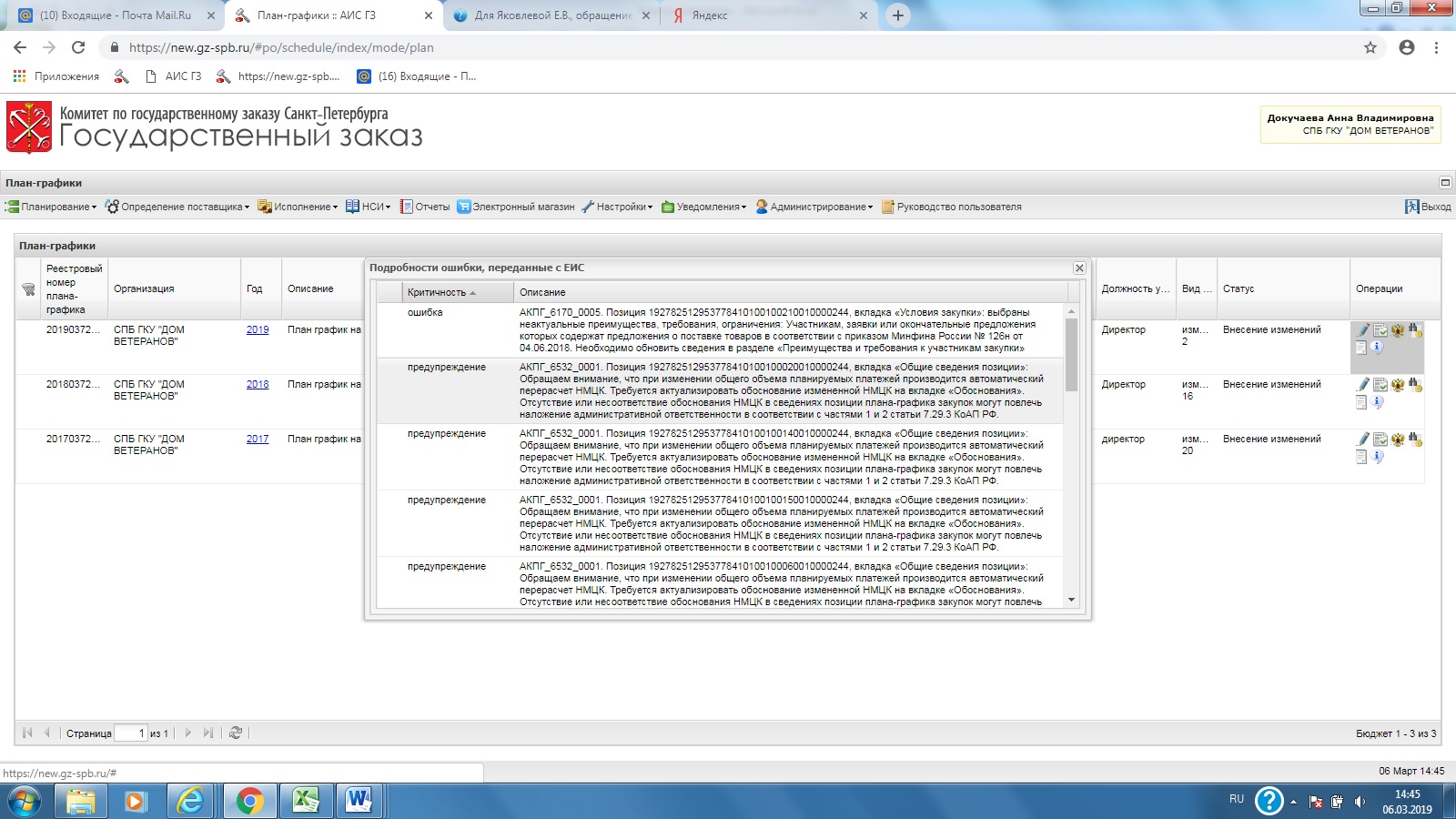
Task: Click checklist validation icon in the 2017 row
Action: pyautogui.click(x=1380, y=440)
